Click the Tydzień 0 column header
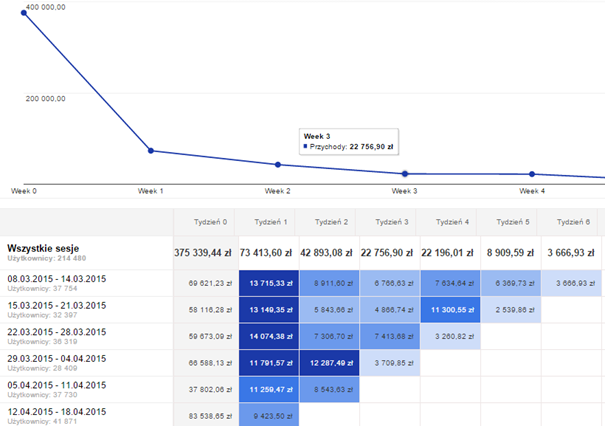Image resolution: width=605 pixels, height=426 pixels. point(208,221)
